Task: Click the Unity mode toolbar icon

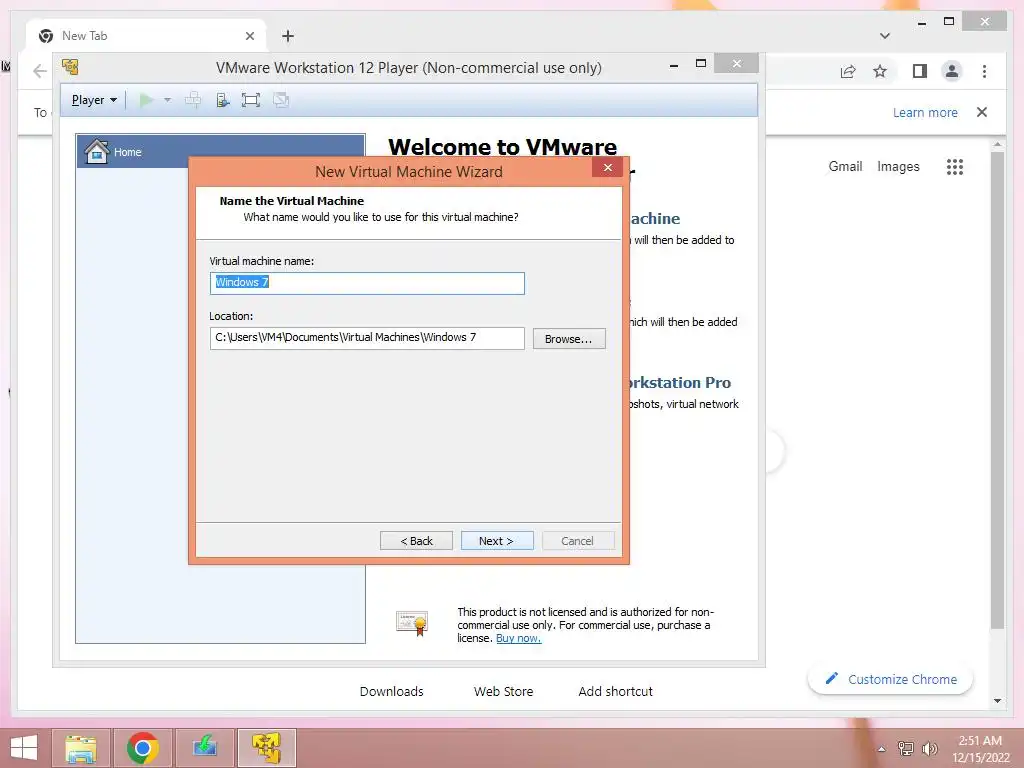Action: tap(281, 100)
